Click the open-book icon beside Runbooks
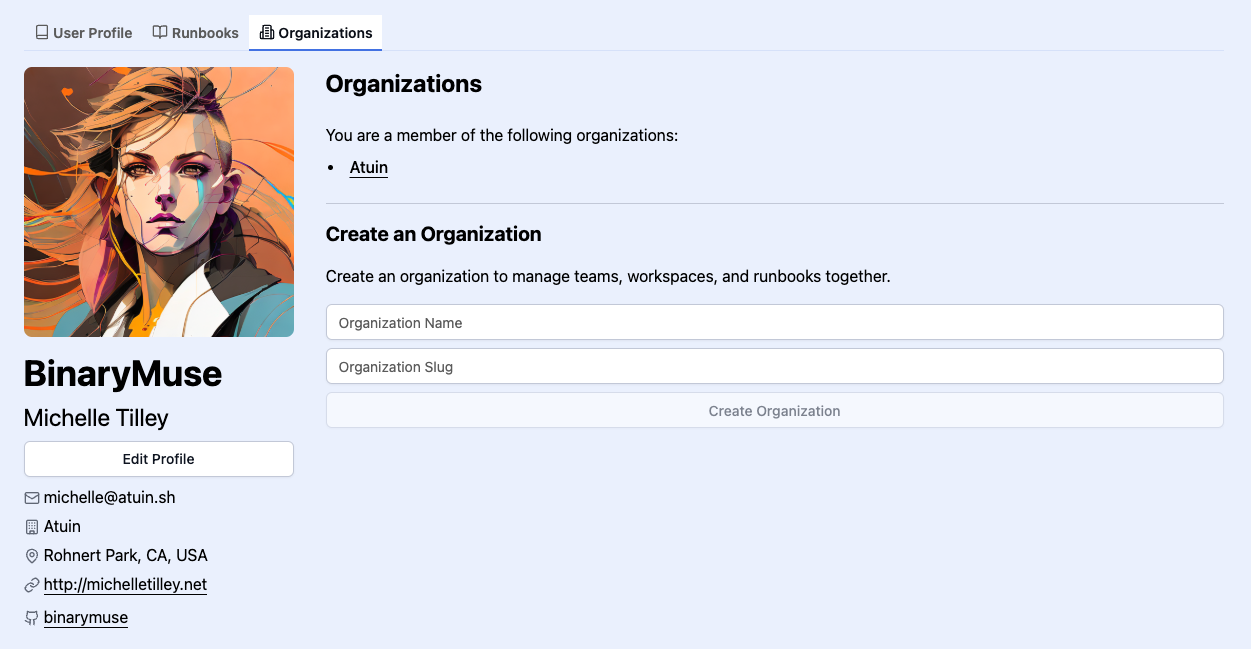This screenshot has height=649, width=1251. point(160,33)
